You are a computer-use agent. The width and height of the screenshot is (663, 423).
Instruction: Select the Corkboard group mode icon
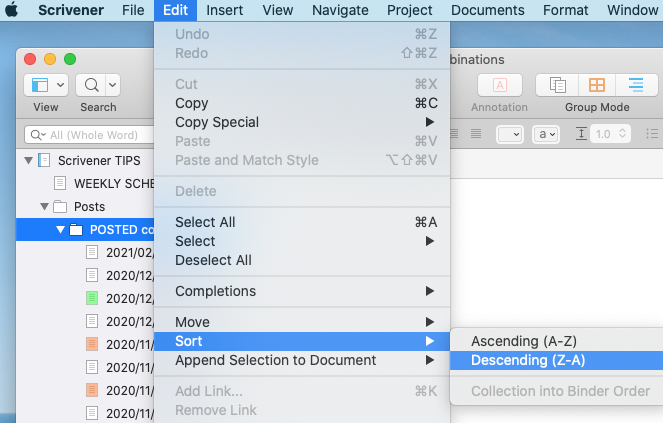597,85
